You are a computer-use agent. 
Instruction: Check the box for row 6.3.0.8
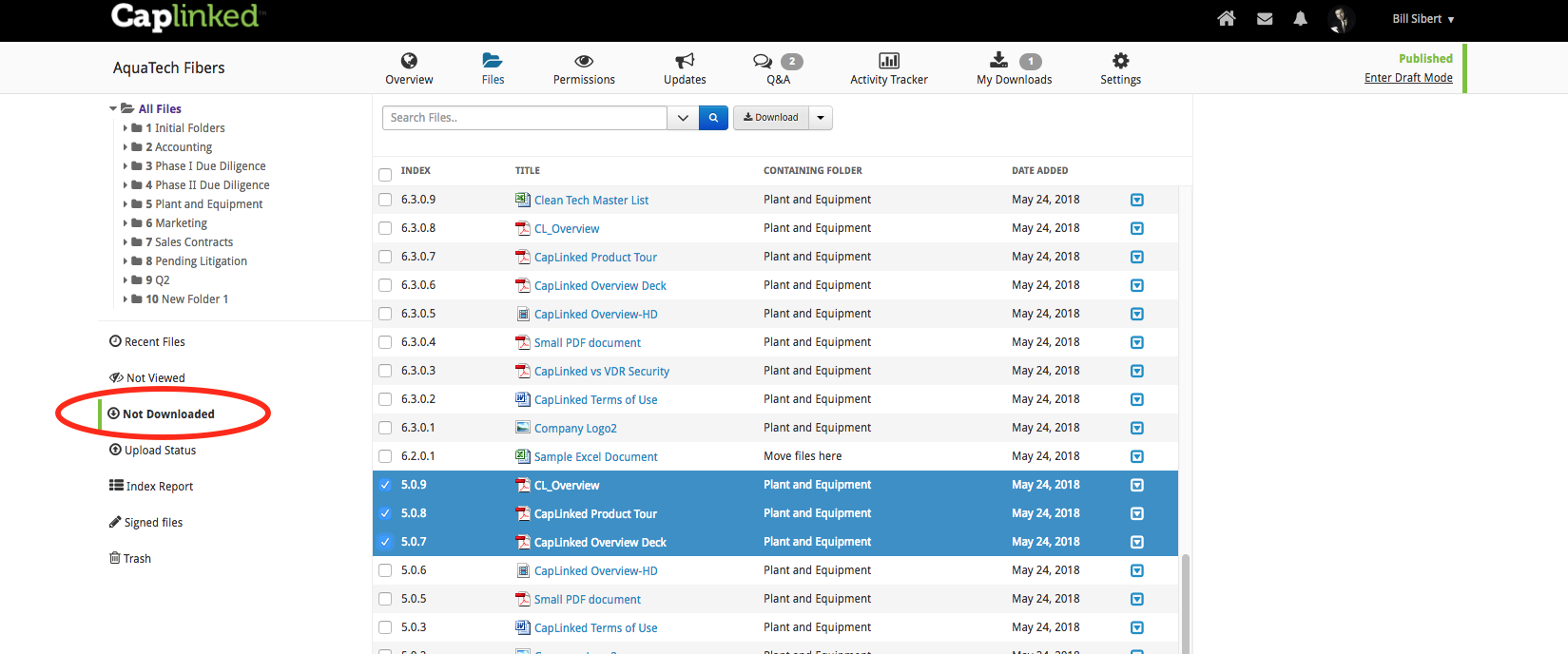click(385, 228)
